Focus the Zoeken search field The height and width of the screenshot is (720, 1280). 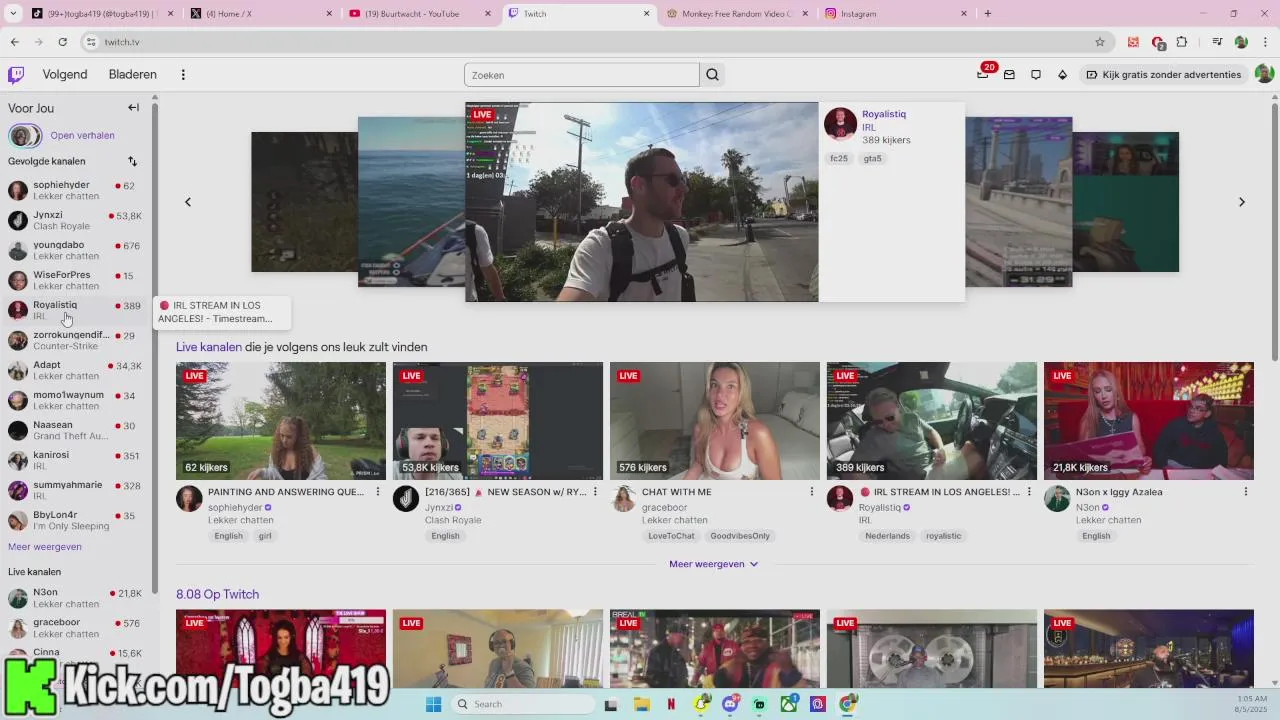coord(582,75)
